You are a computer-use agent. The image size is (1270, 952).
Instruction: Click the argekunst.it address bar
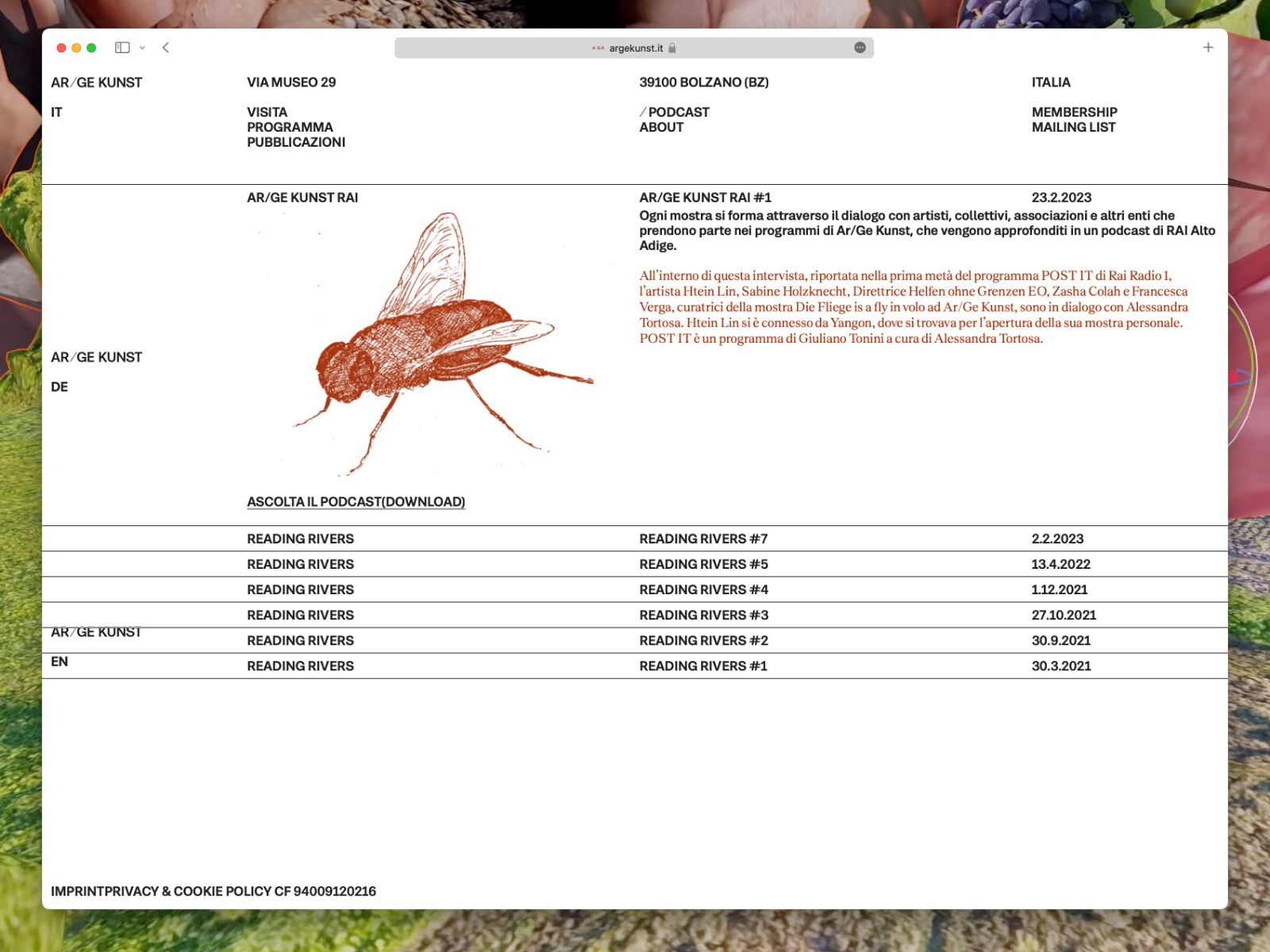point(634,48)
